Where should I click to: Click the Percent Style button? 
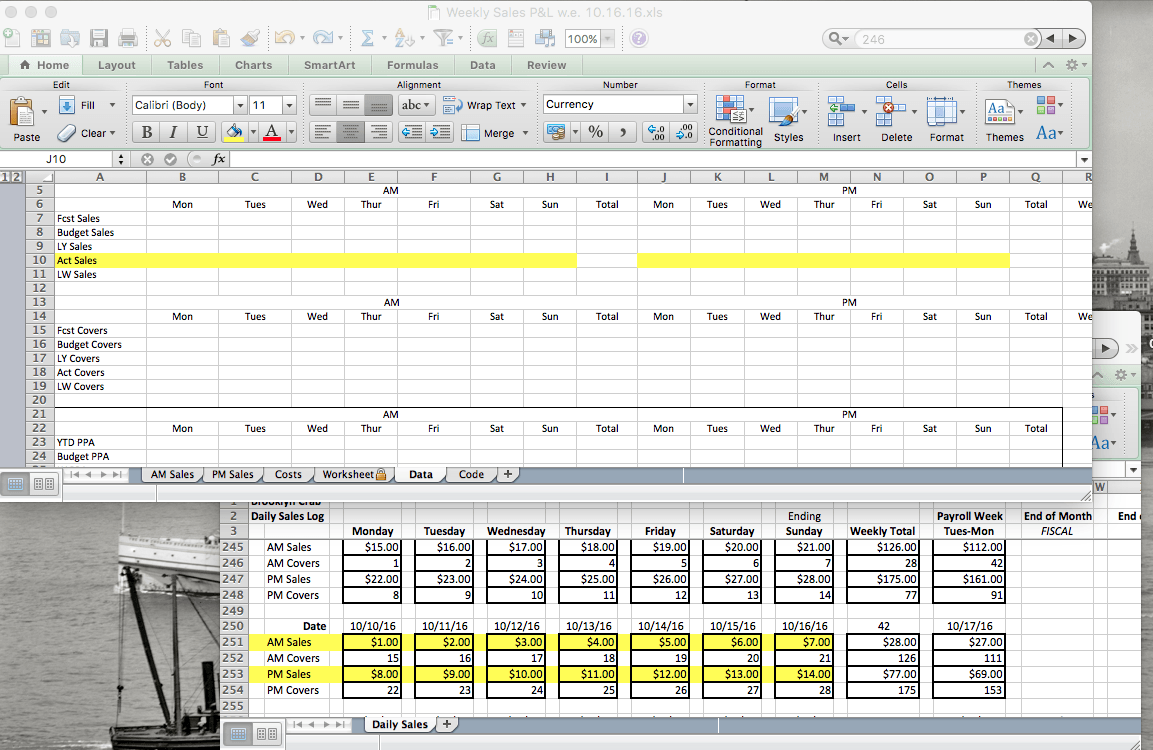coord(595,132)
